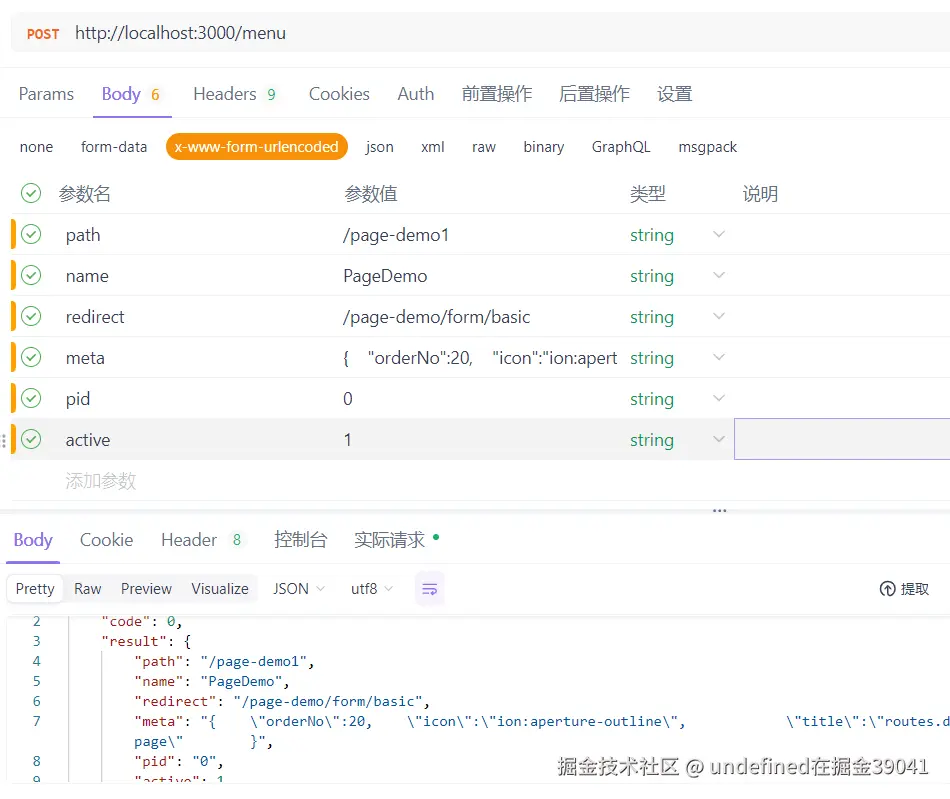The width and height of the screenshot is (950, 799).
Task: Open type dropdown for redirect row
Action: coord(719,316)
